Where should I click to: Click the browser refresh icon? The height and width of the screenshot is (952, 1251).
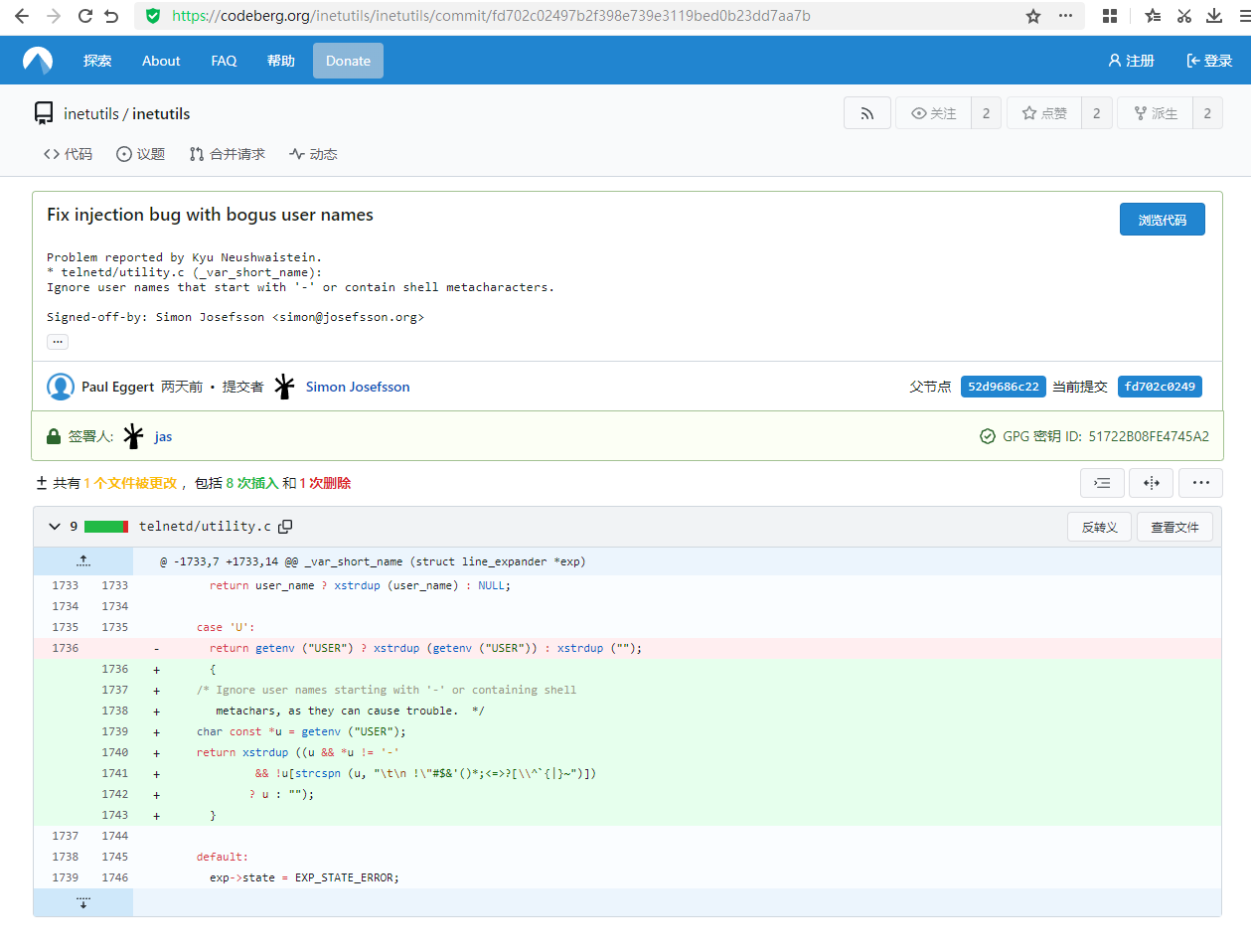[x=85, y=16]
